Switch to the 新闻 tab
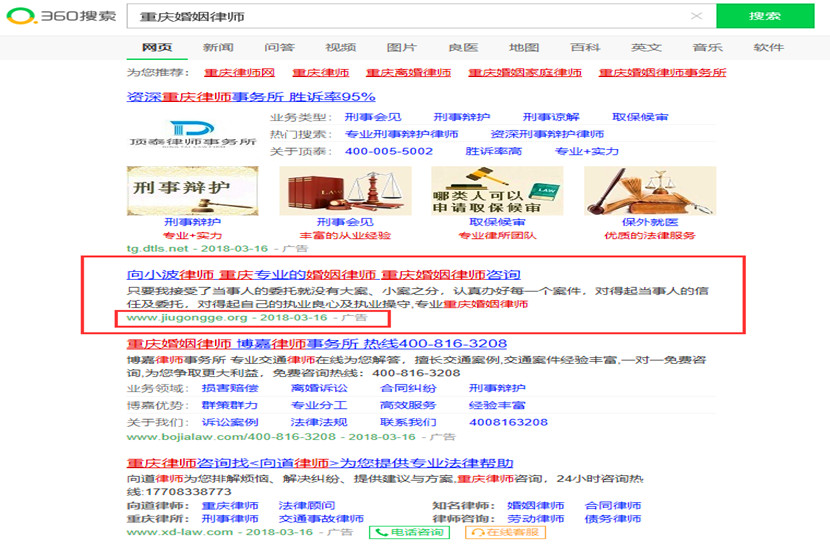This screenshot has height=550, width=830. pos(218,47)
